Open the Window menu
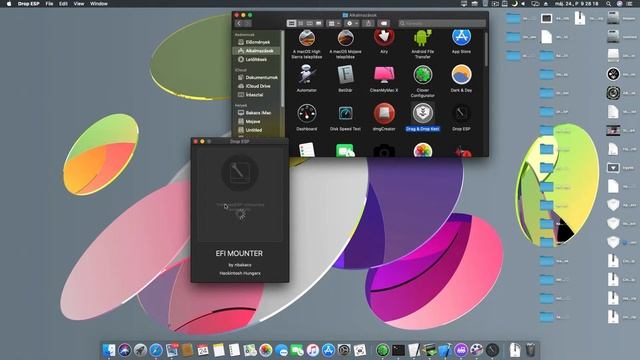640x360 pixels. [99, 4]
